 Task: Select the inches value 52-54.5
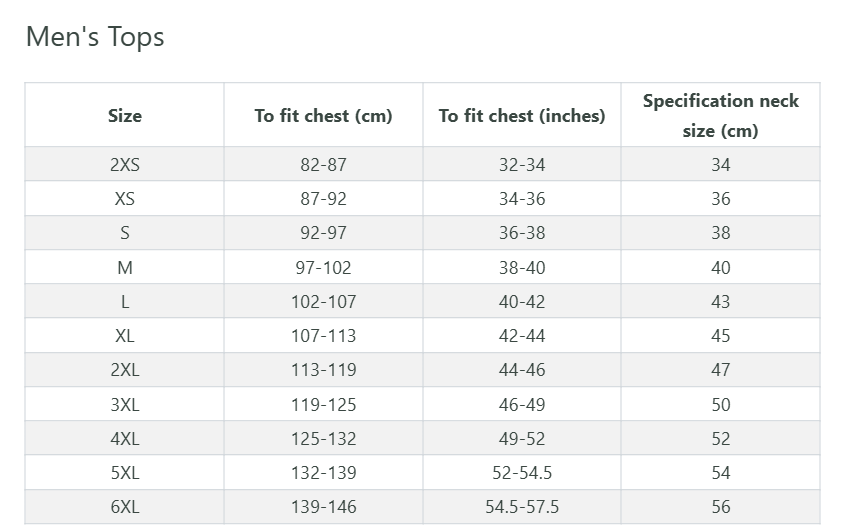click(x=522, y=473)
